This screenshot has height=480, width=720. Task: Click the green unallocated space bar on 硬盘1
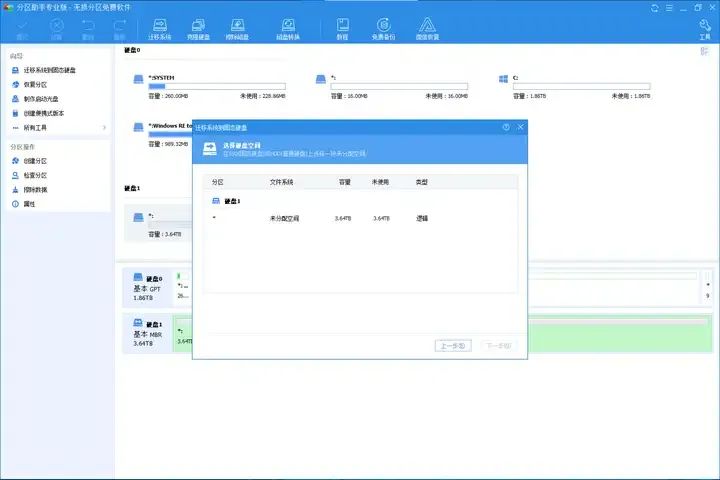(620, 334)
